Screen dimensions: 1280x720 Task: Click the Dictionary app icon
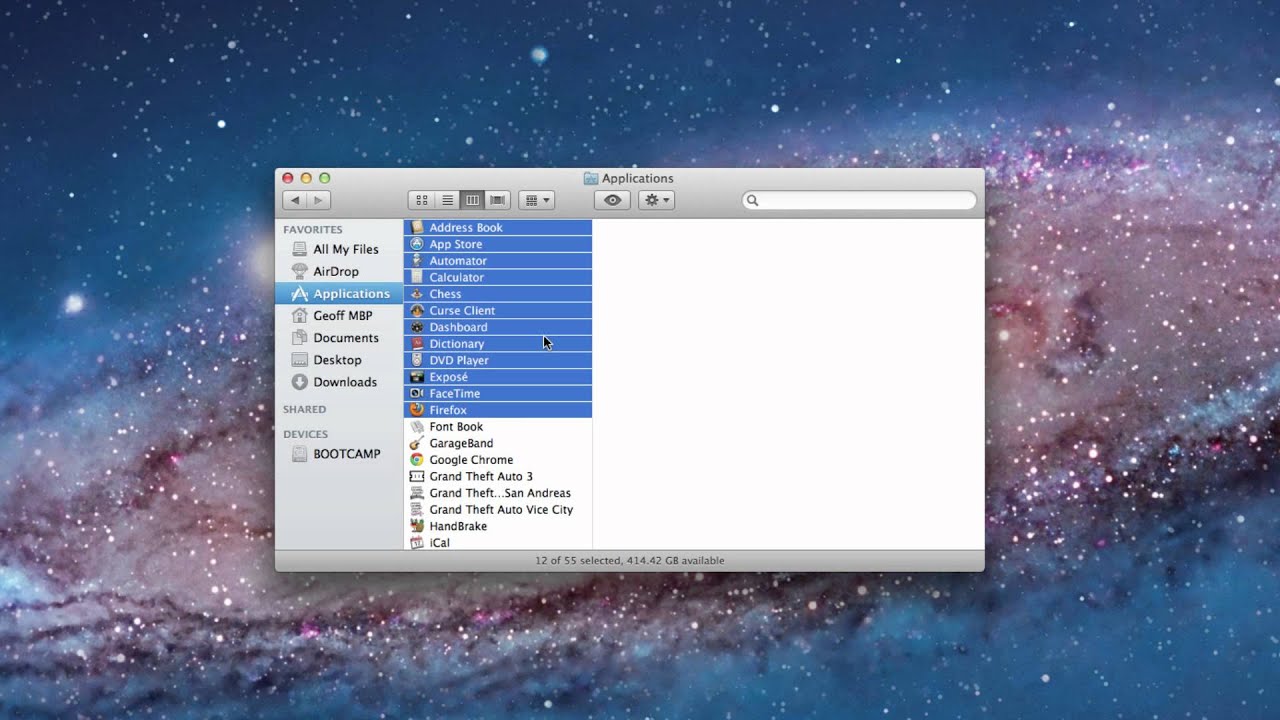point(417,343)
